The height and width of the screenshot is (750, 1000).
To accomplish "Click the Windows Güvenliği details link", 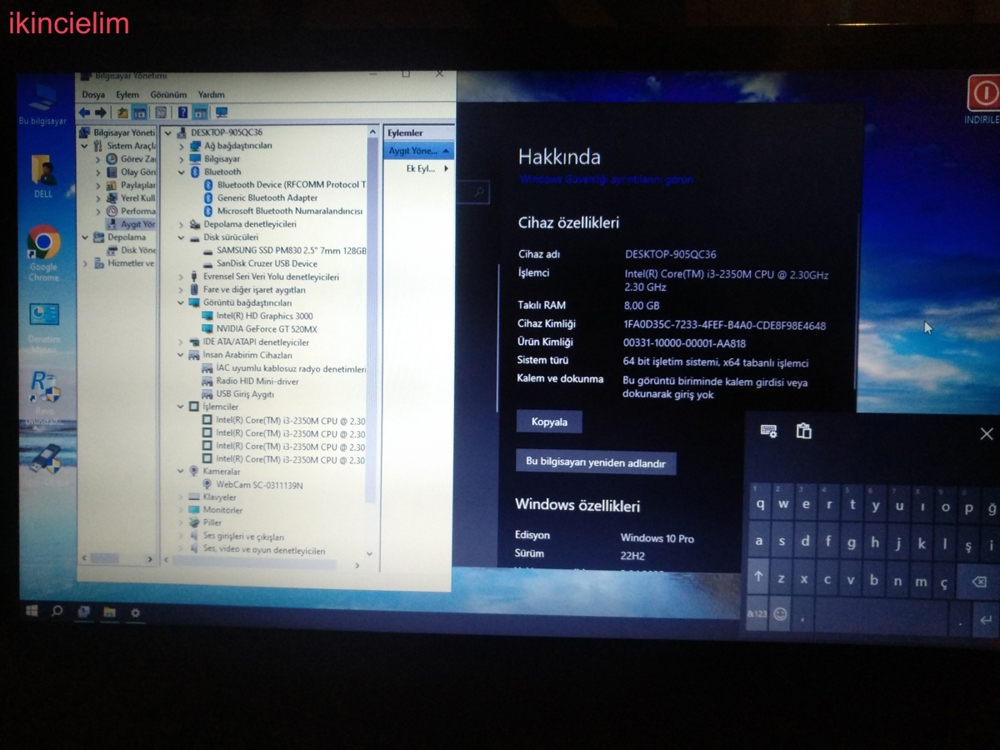I will (x=606, y=180).
